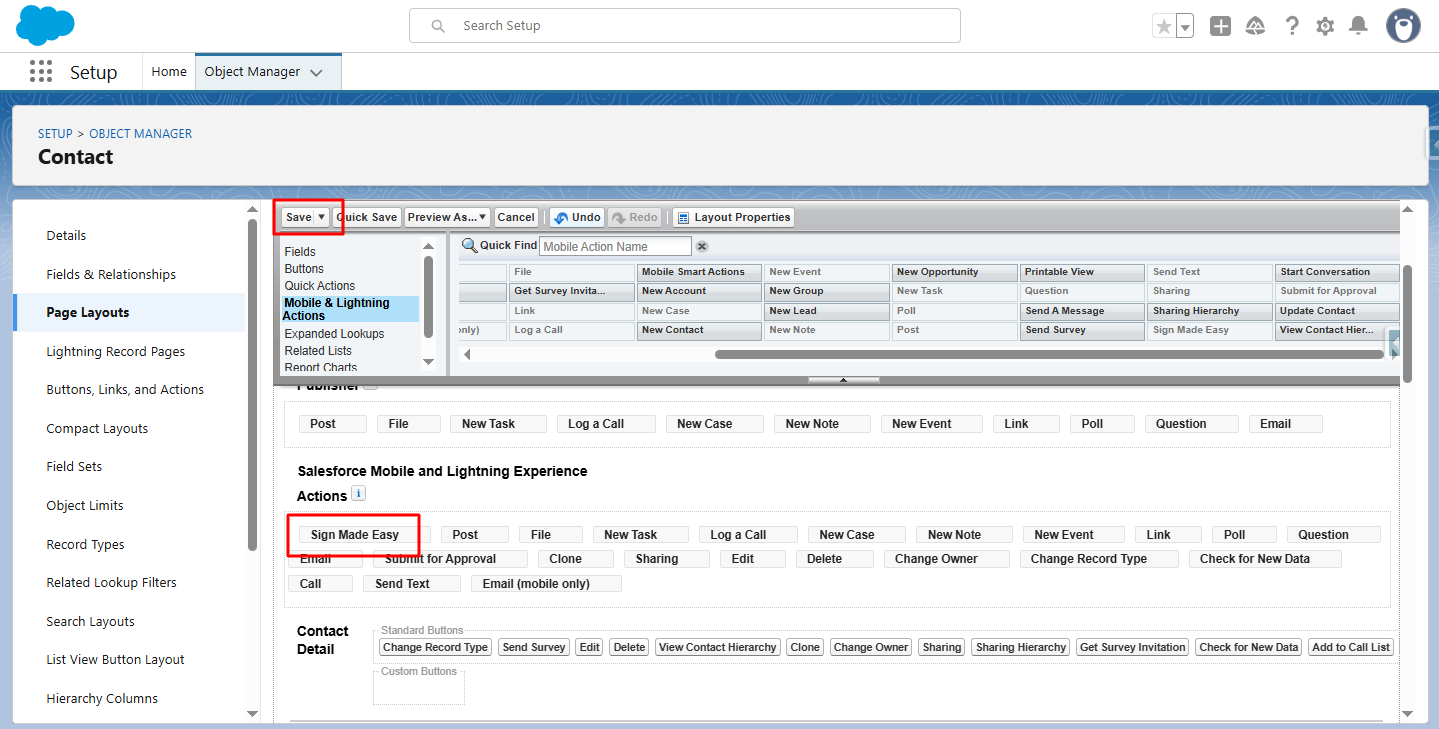Click the Quick Save button

point(367,217)
